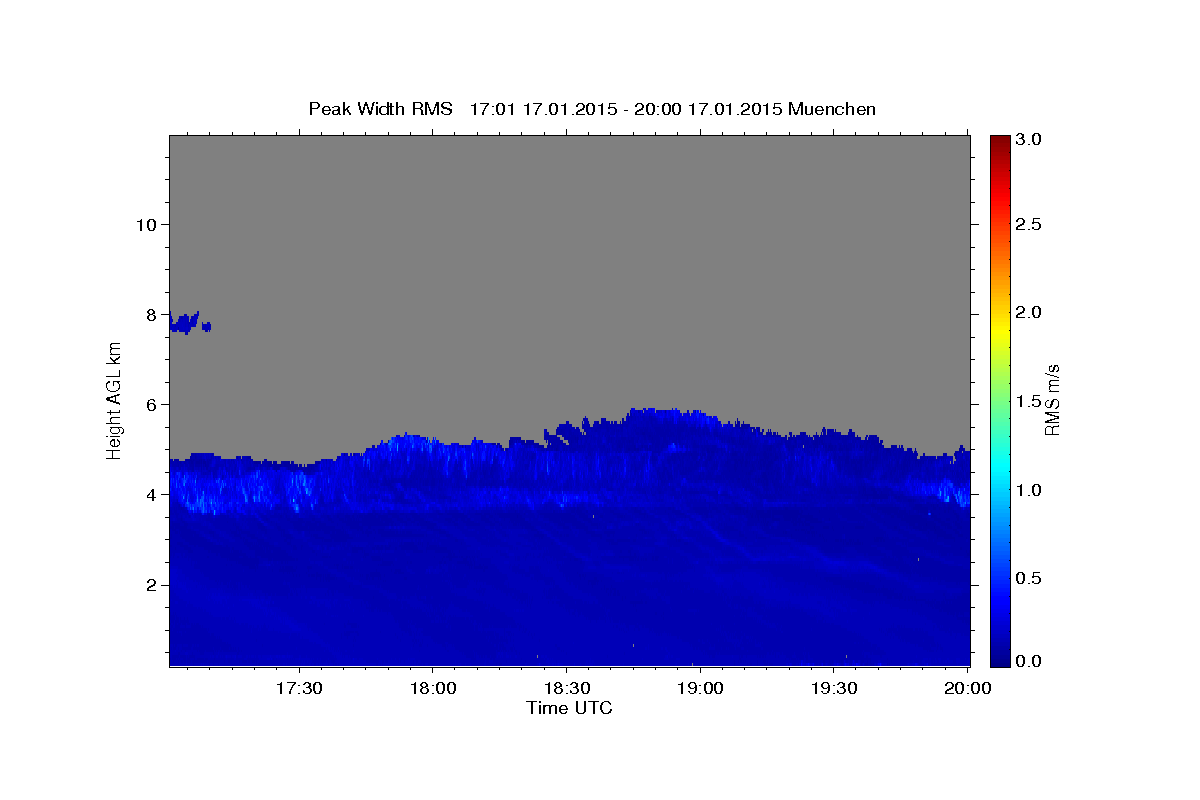Click the 18:30 time tick label
Screen dimensions: 1200x800
click(566, 689)
